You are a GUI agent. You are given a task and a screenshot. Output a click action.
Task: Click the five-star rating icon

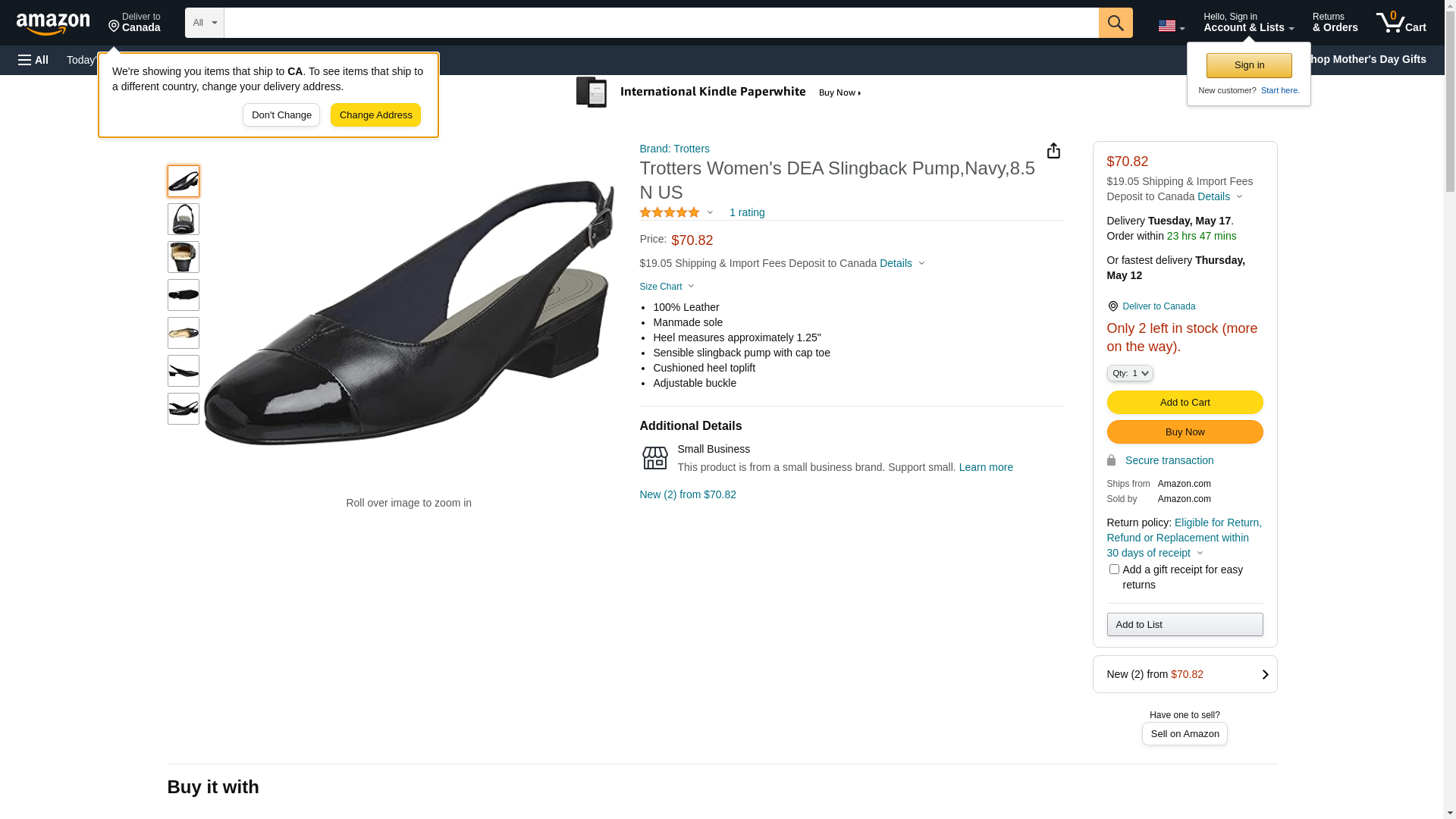670,213
